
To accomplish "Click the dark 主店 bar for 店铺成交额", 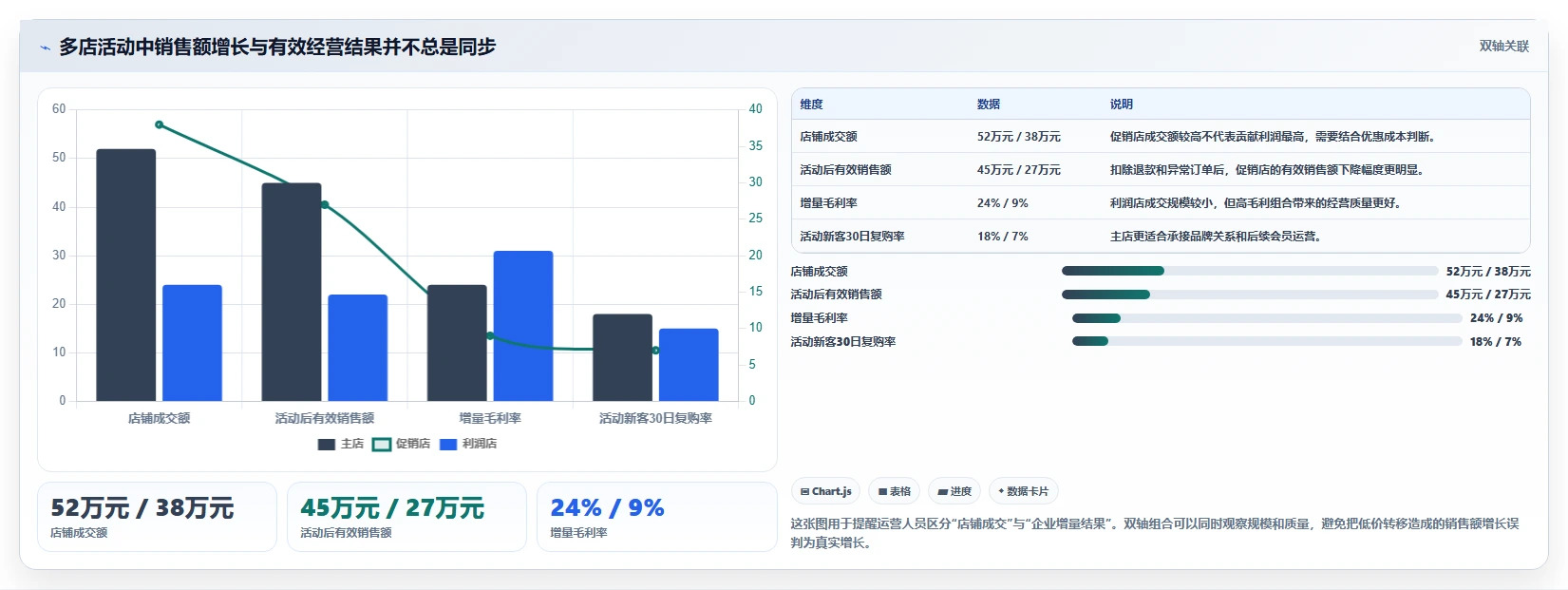I will (125, 275).
